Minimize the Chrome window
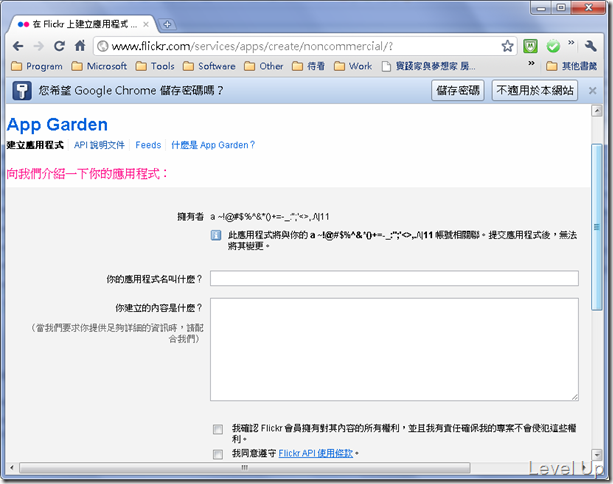This screenshot has height=484, width=613. 541,8
